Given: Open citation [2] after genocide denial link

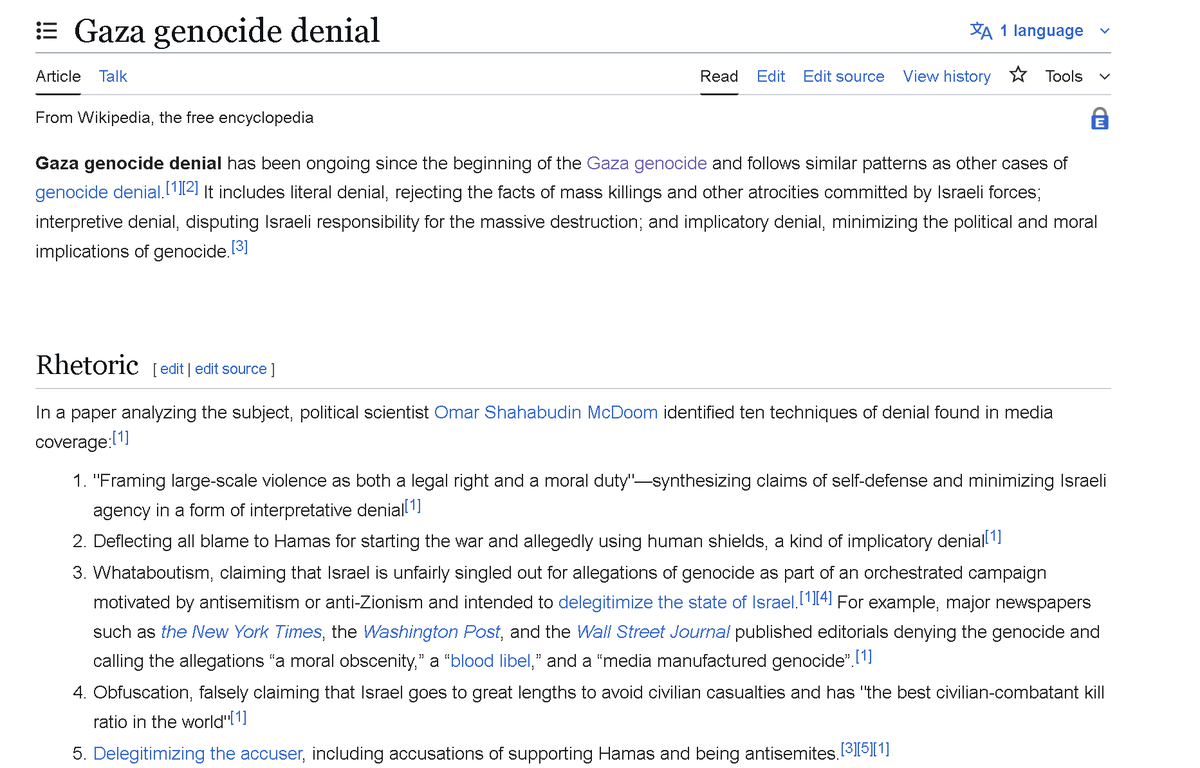Looking at the screenshot, I should click(190, 187).
